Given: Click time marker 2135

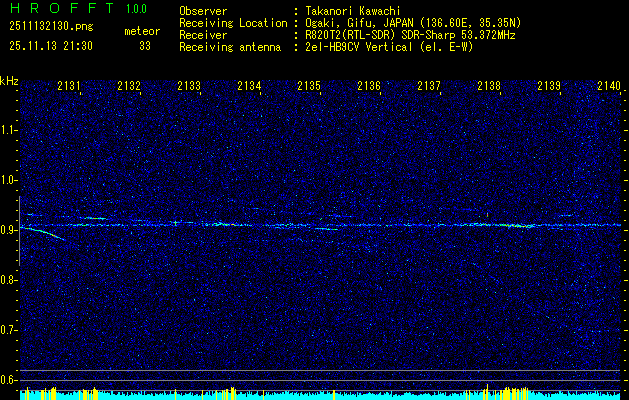Looking at the screenshot, I should pos(309,85).
